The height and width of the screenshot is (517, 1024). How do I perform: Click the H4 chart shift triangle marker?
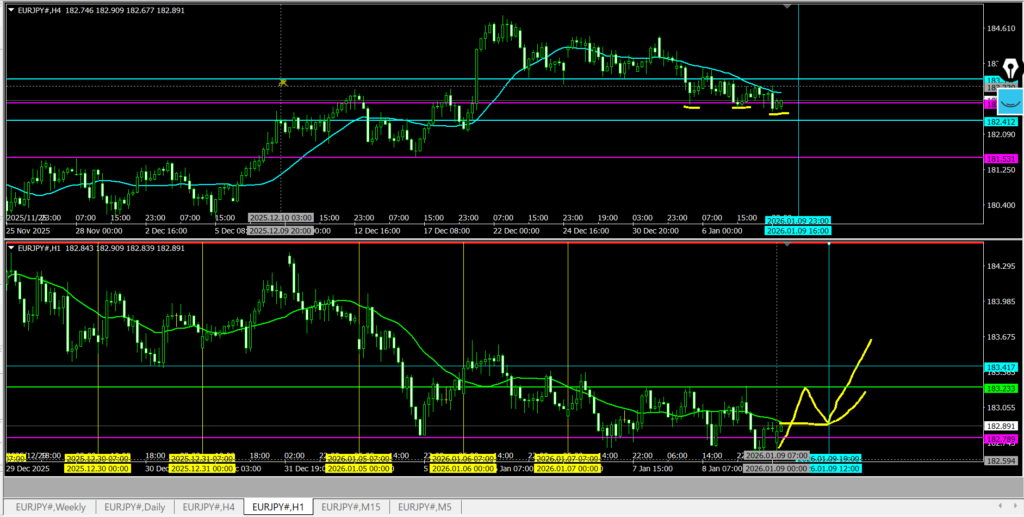click(x=789, y=7)
